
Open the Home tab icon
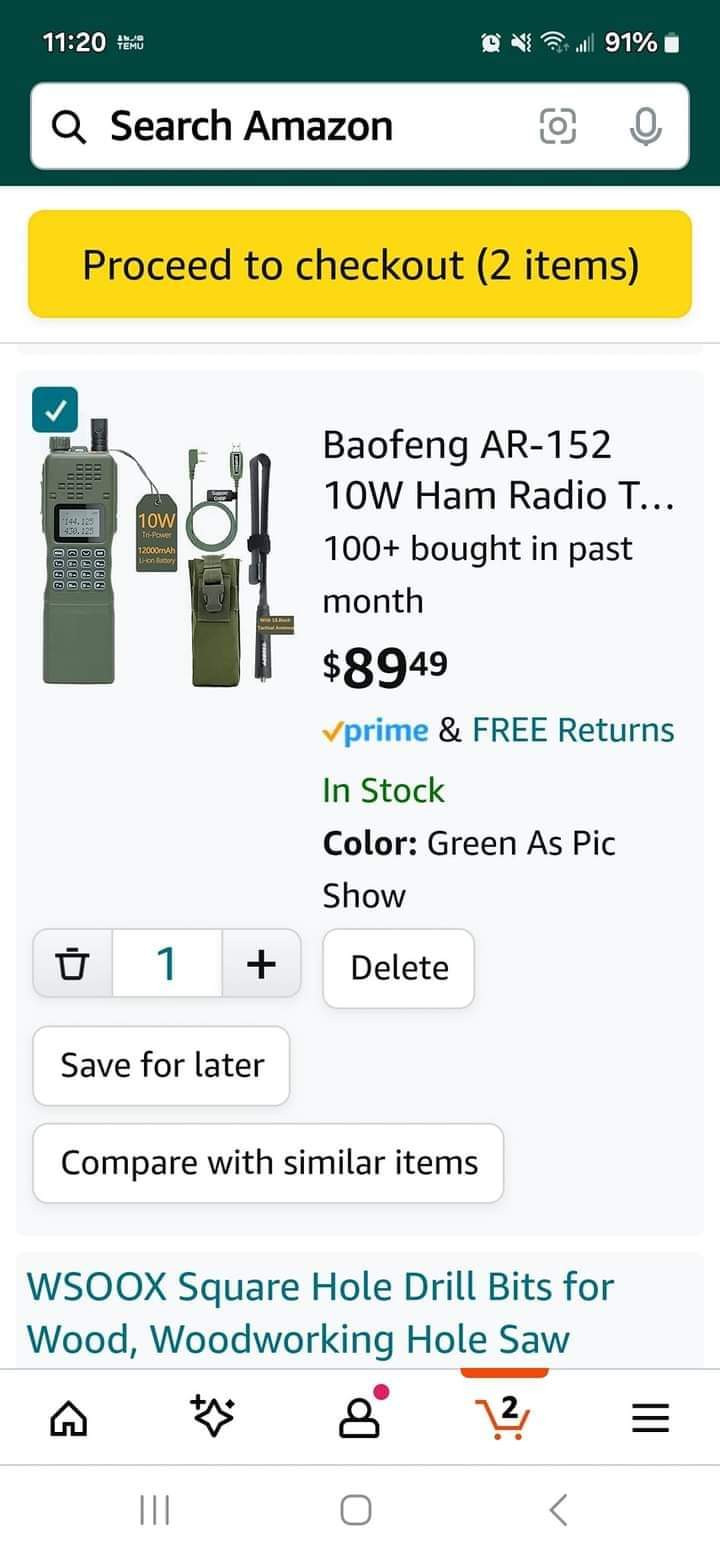point(69,1417)
